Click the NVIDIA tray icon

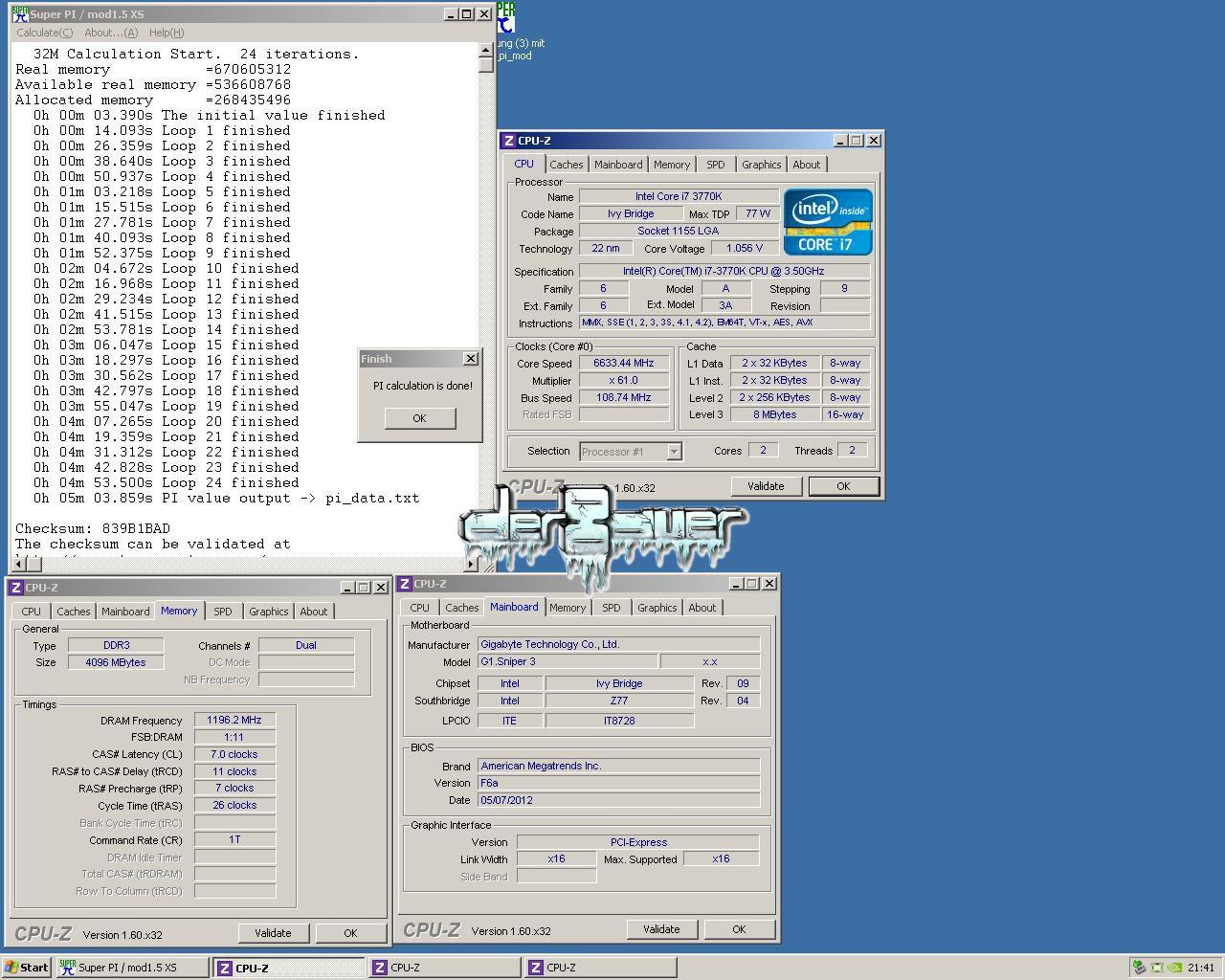click(x=1174, y=968)
